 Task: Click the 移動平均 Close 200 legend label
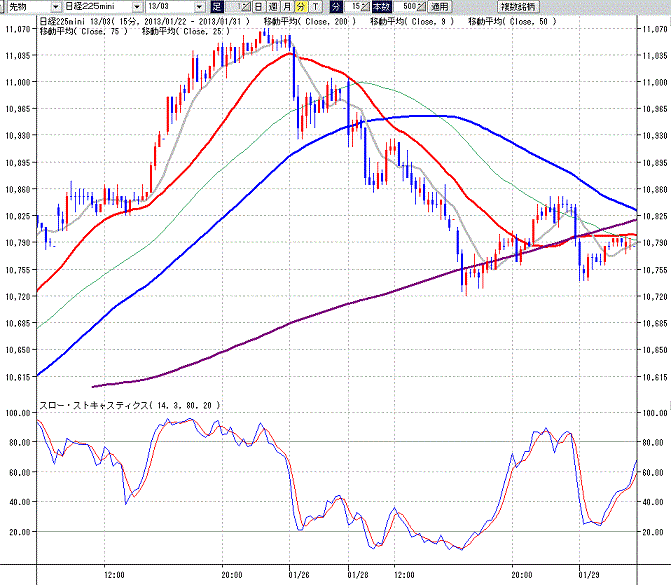pos(309,21)
